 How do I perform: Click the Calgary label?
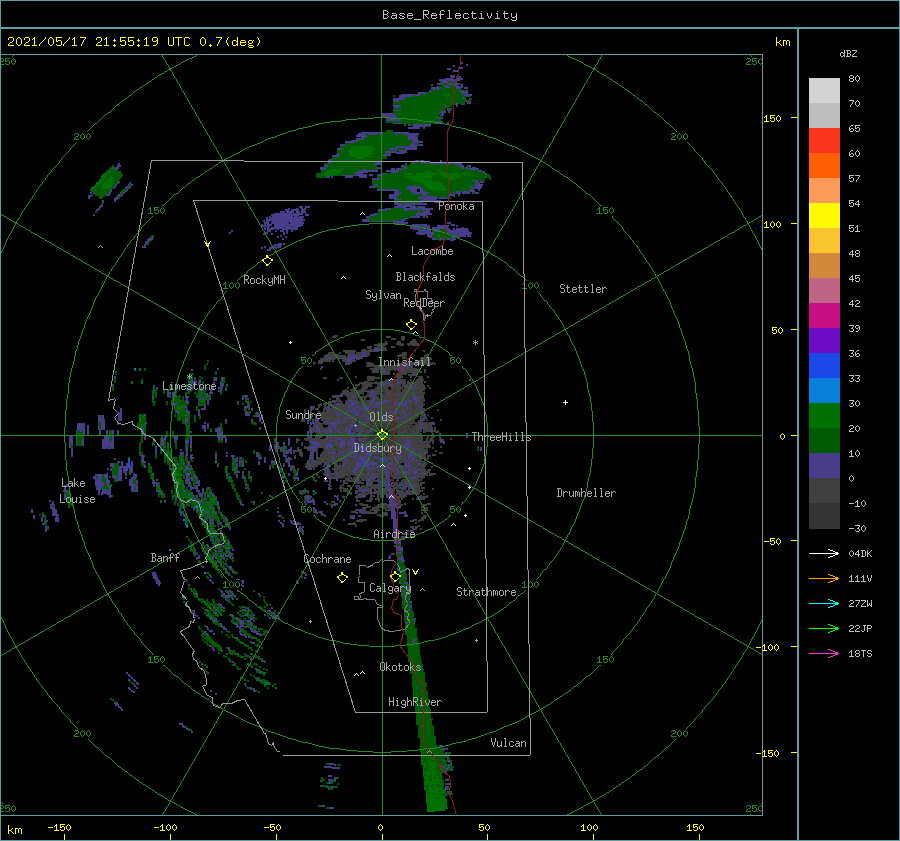(x=390, y=588)
